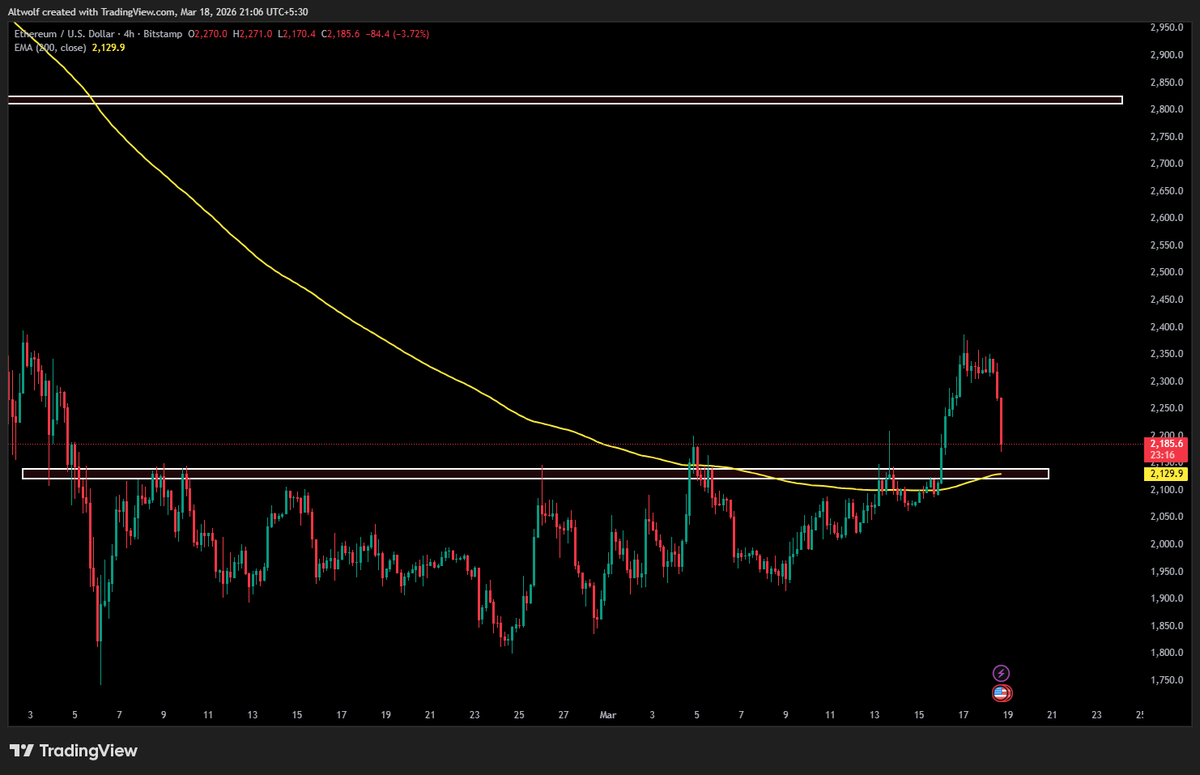Screen dimensions: 1200x775
Task: Click price axis label 2,600.0
Action: pyautogui.click(x=1166, y=218)
